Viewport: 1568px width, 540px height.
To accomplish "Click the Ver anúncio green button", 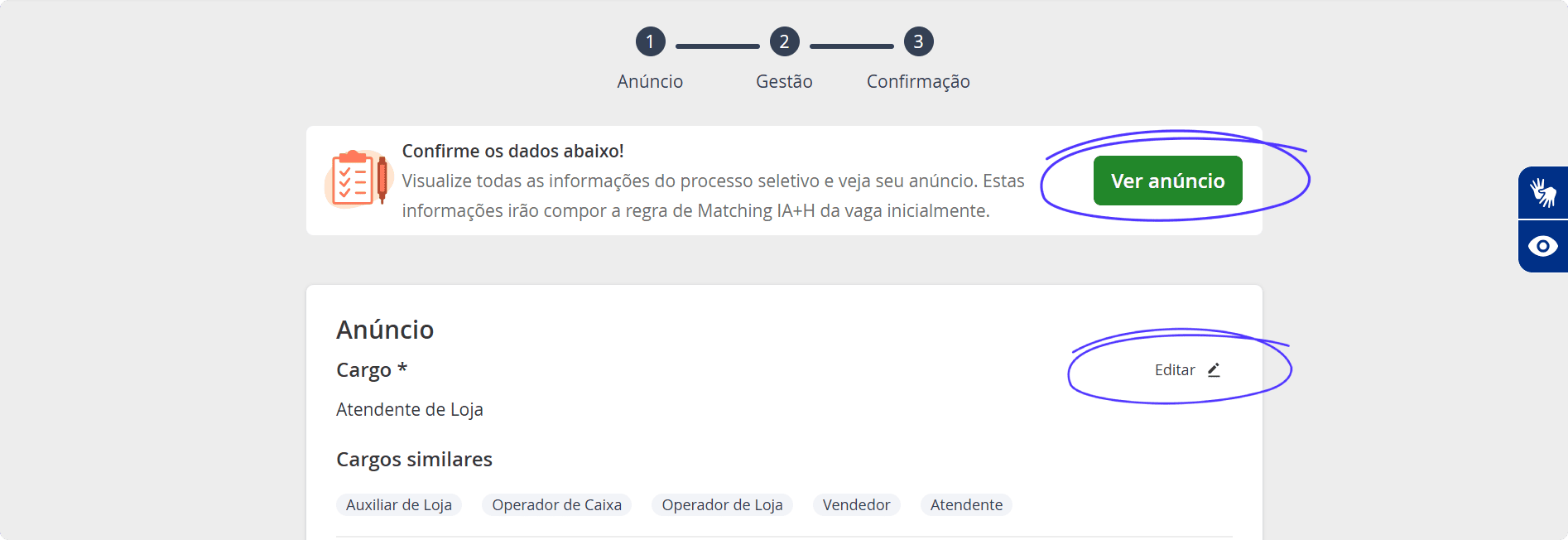I will [1167, 181].
